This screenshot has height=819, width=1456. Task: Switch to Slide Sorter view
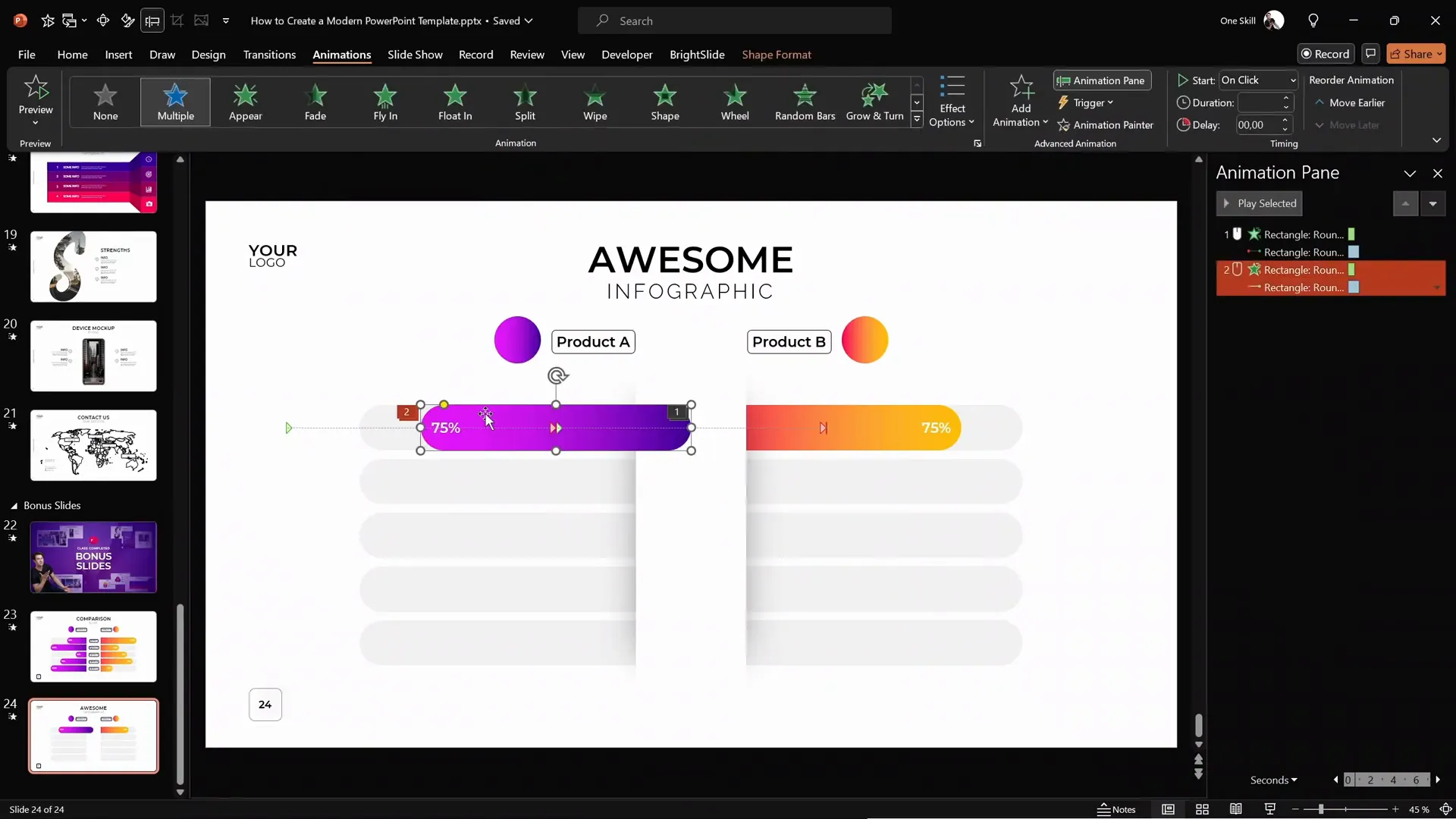click(1202, 809)
